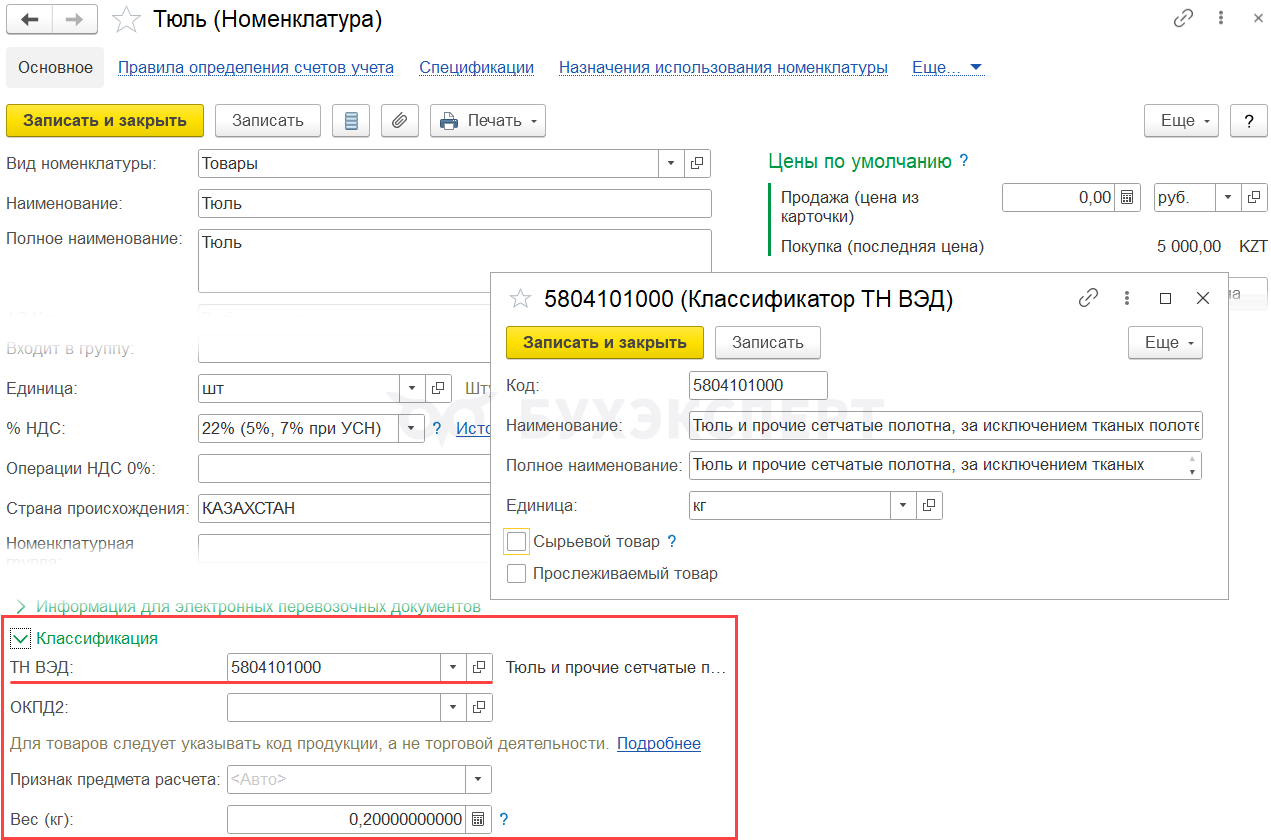Image resolution: width=1271 pixels, height=840 pixels.
Task: Copy link icon in main window header
Action: click(x=1184, y=18)
